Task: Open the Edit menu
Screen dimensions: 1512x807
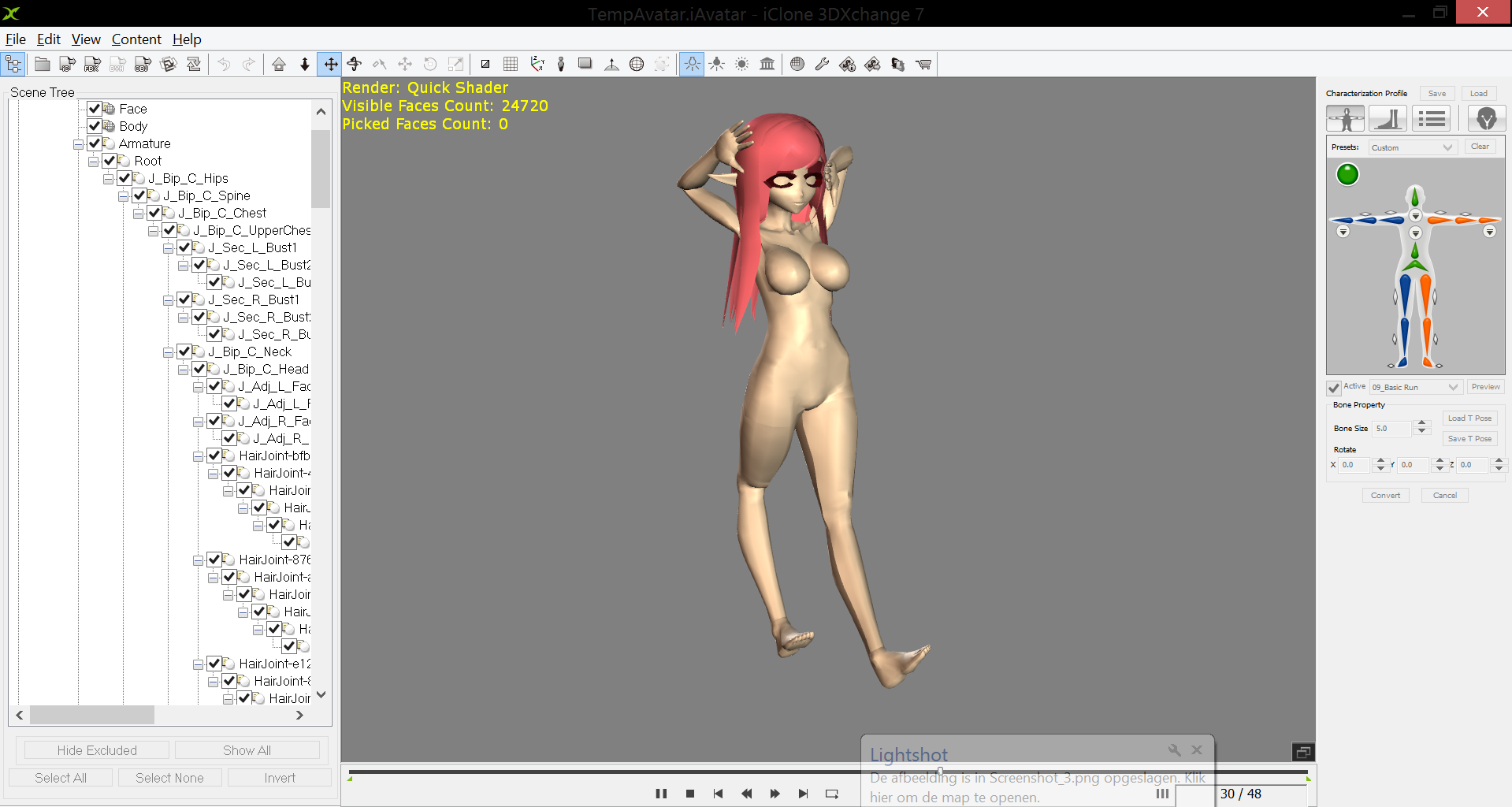Action: point(49,39)
